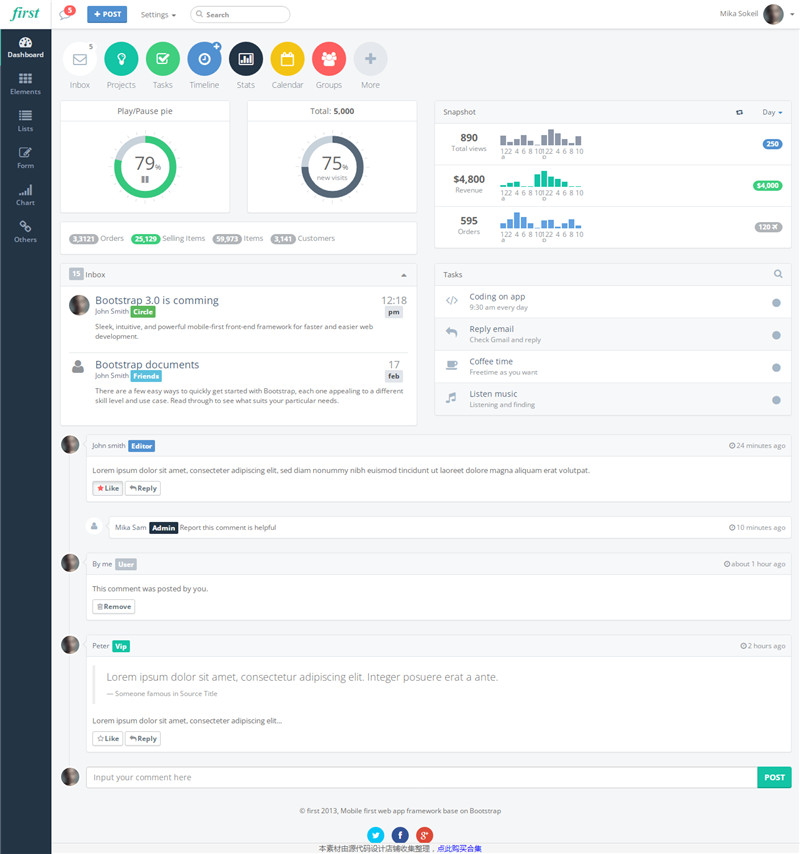Click the coffee cup icon beside Coffee time
The width and height of the screenshot is (800, 854).
tap(451, 365)
